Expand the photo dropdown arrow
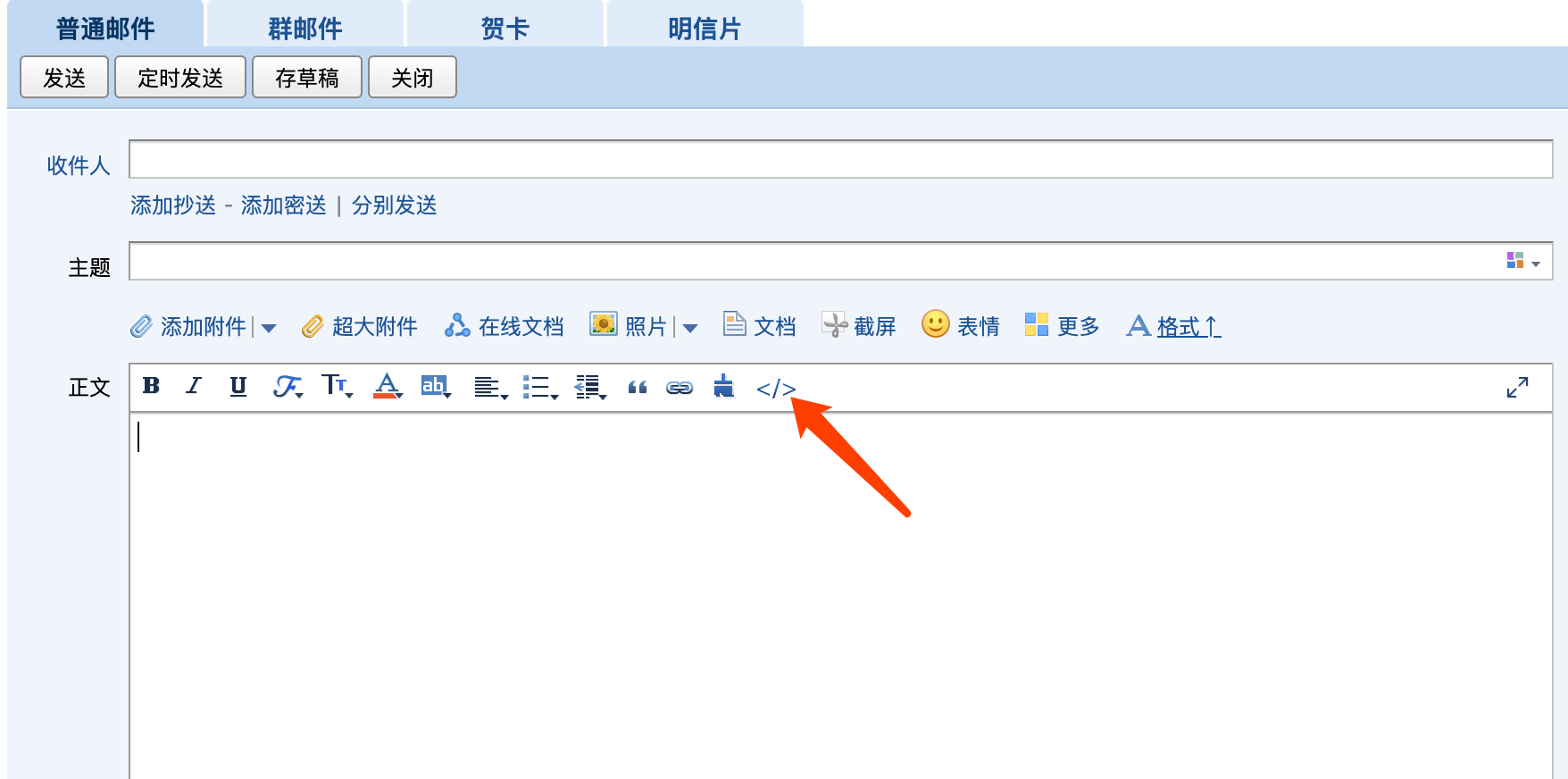The image size is (1568, 779). (x=690, y=329)
